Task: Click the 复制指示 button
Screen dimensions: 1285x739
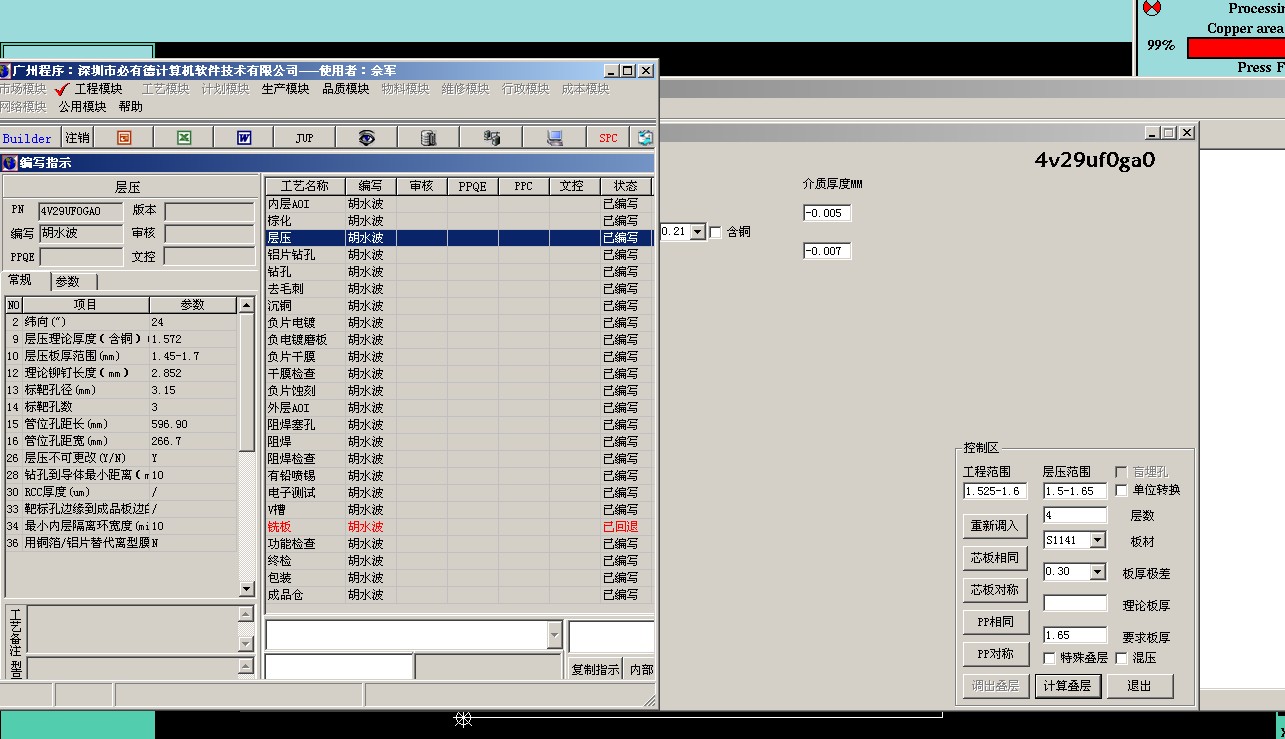Action: click(x=596, y=670)
